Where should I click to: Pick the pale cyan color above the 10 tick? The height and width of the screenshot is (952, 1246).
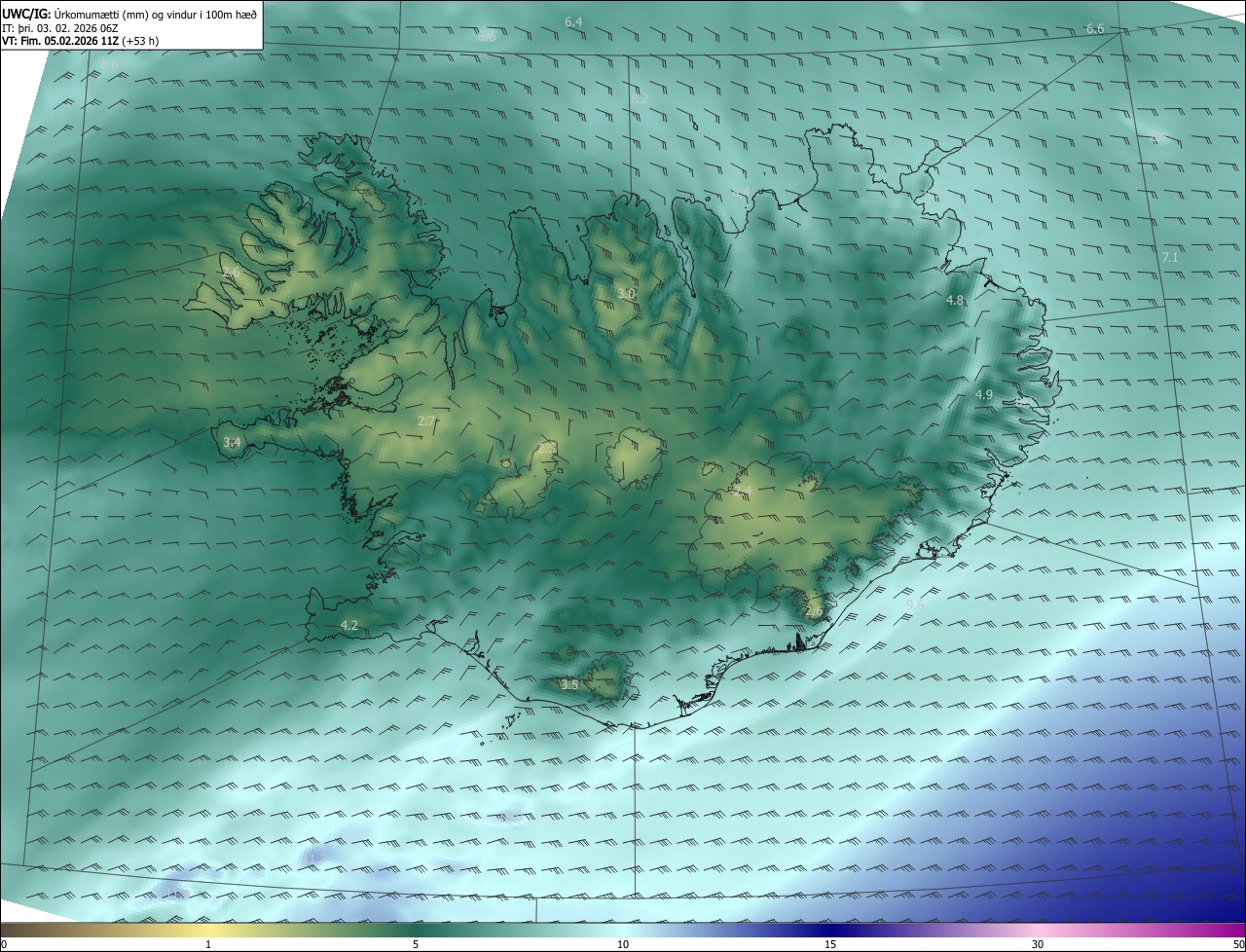(x=623, y=930)
